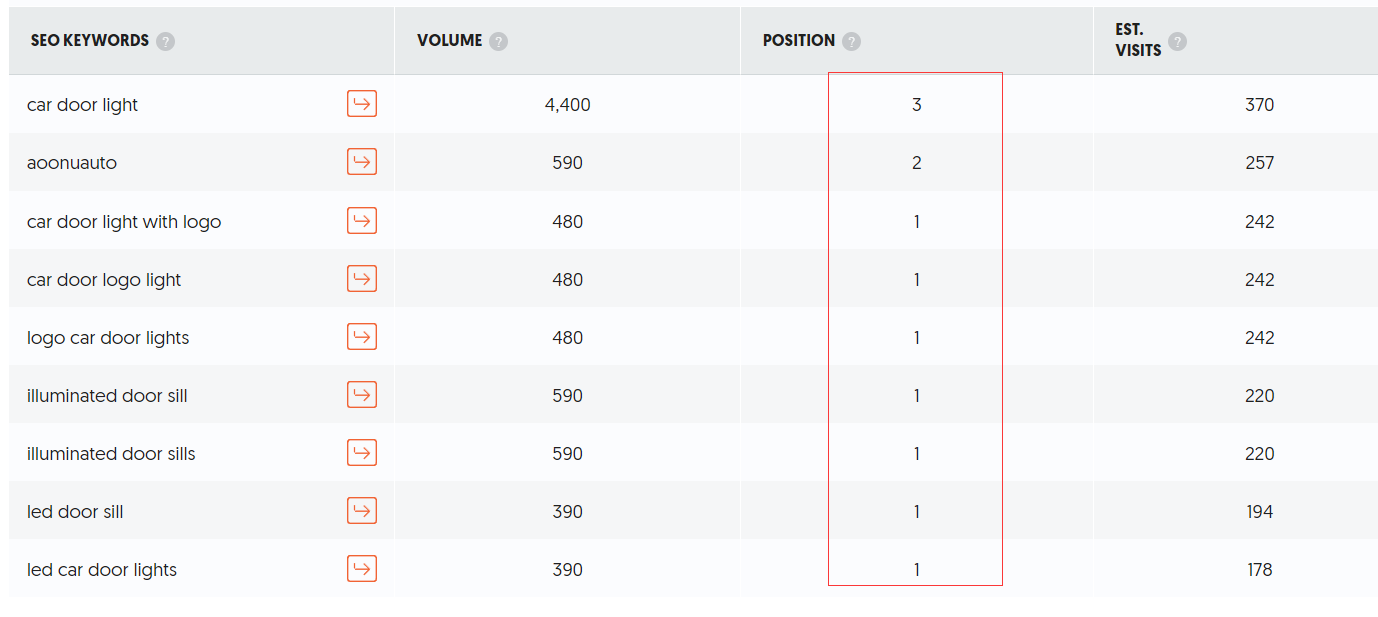This screenshot has width=1378, height=617.
Task: Click arrow icon beside 'illuminated door sill'
Action: 362,394
